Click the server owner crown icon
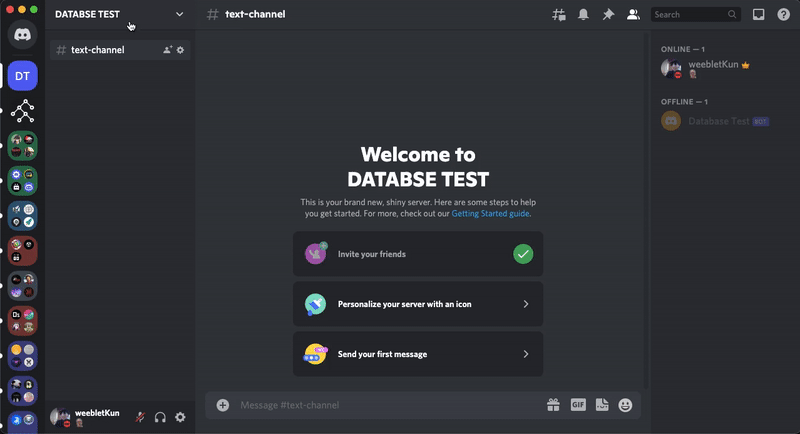The height and width of the screenshot is (434, 800). [745, 65]
